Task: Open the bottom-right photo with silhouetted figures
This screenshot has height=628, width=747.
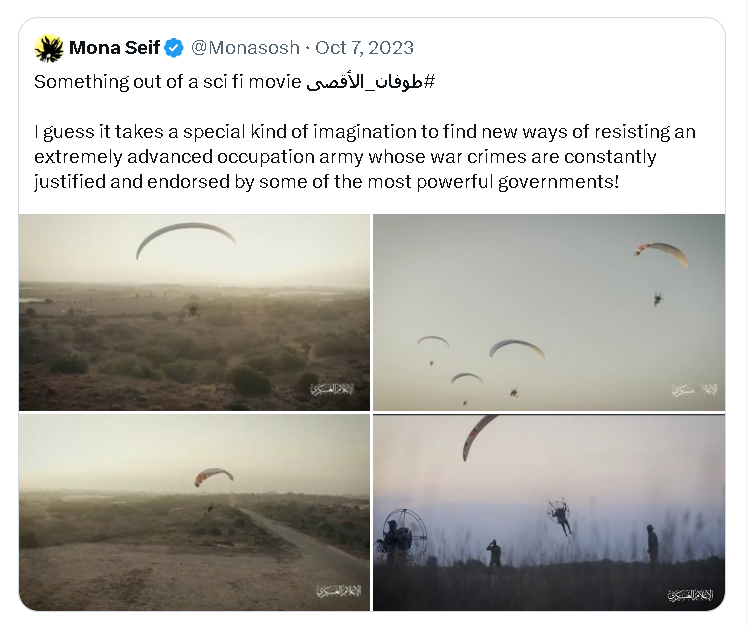Action: click(x=548, y=512)
